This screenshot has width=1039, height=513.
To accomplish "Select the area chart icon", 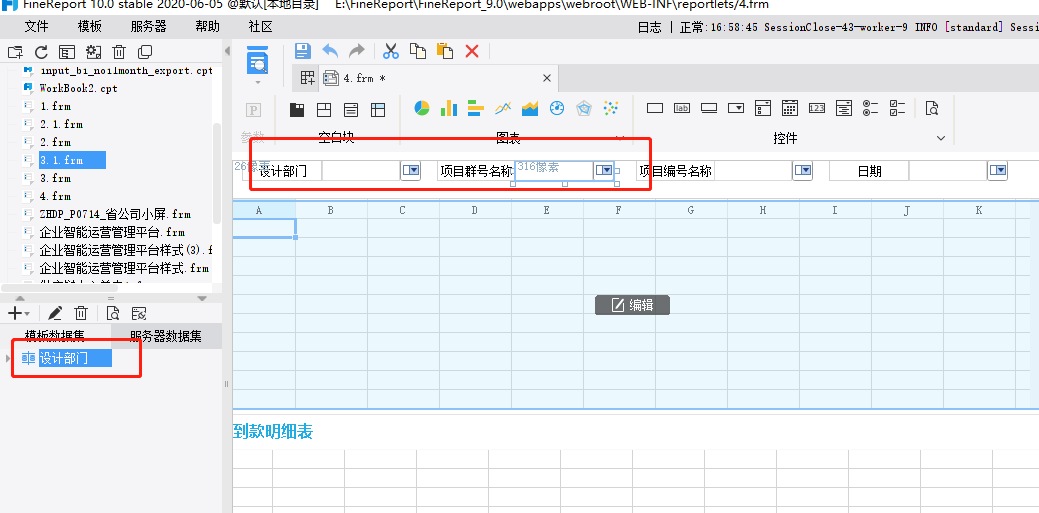I will pyautogui.click(x=530, y=108).
